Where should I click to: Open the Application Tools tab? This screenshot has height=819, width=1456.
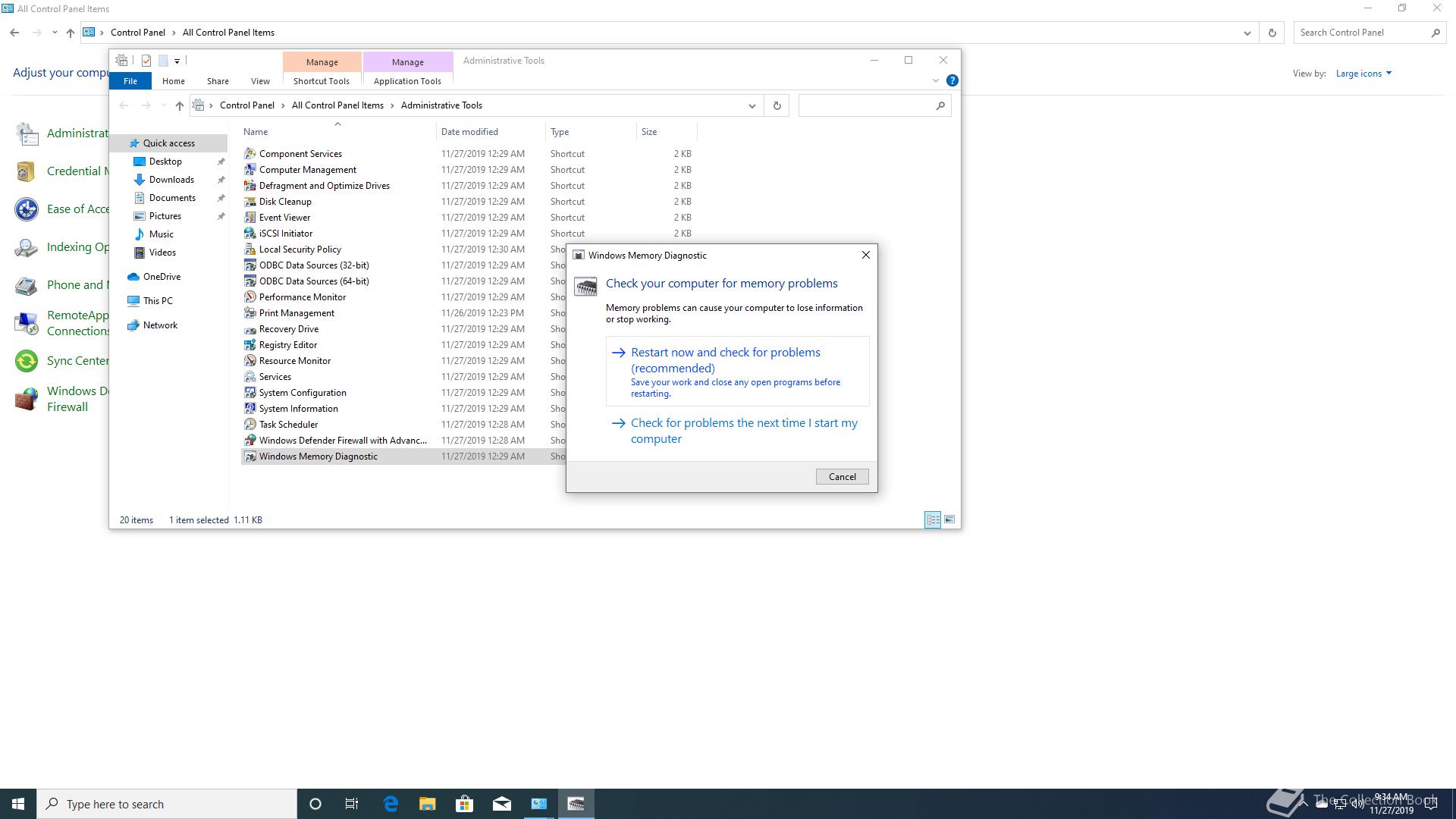(x=407, y=81)
